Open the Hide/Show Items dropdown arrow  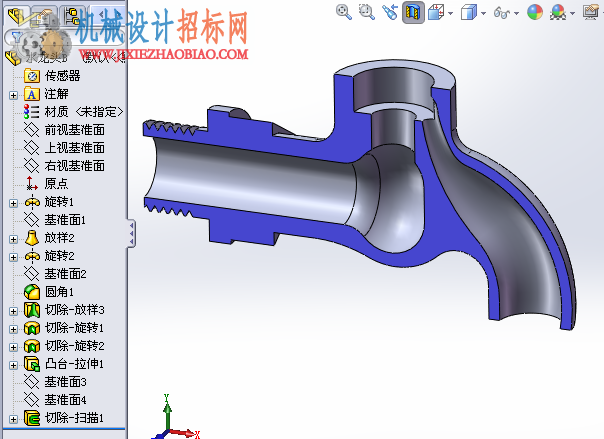[516, 13]
